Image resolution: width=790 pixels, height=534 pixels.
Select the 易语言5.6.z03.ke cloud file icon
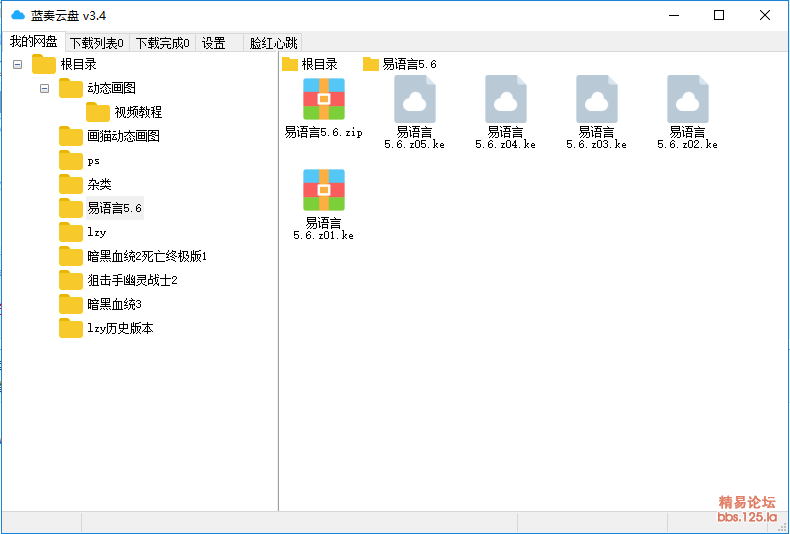(597, 99)
